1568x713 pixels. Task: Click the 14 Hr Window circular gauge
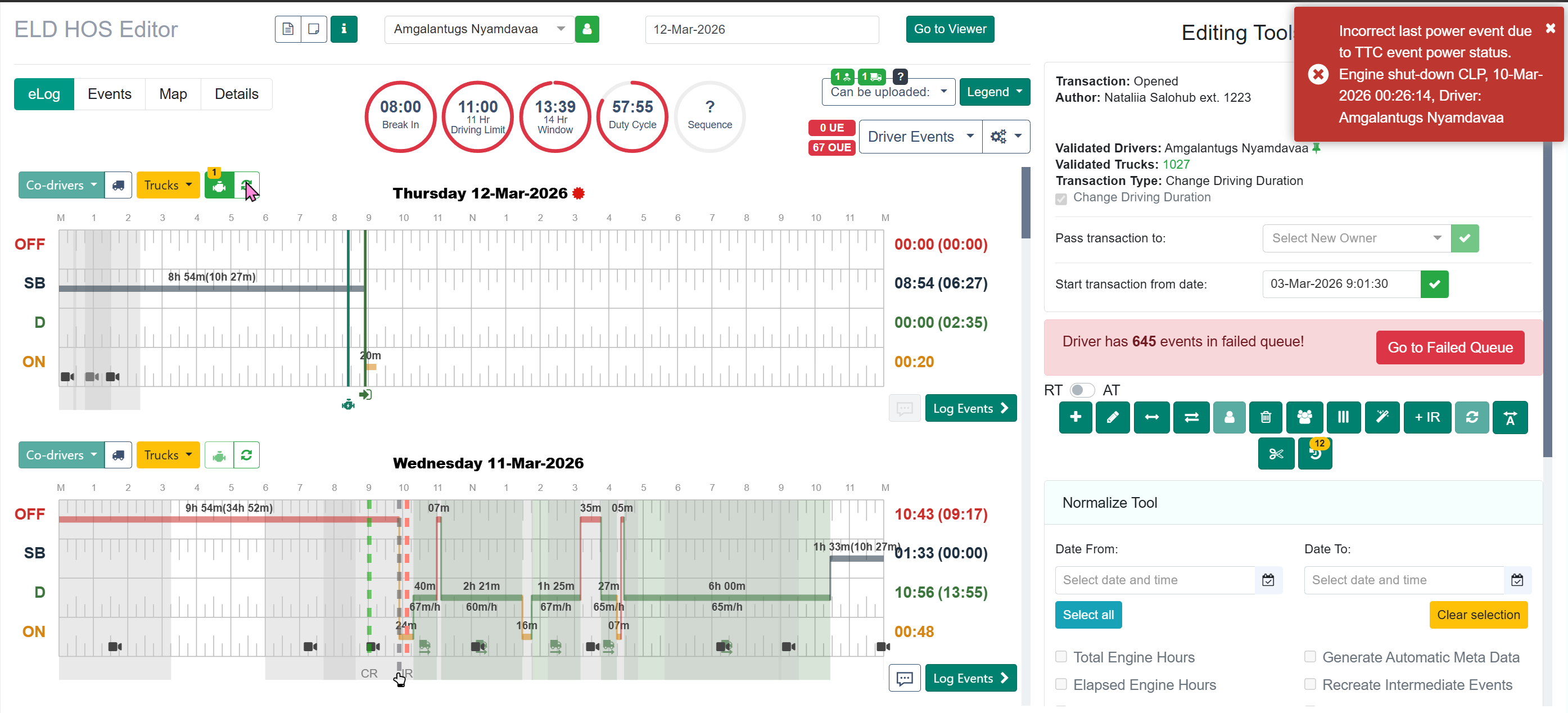[554, 116]
